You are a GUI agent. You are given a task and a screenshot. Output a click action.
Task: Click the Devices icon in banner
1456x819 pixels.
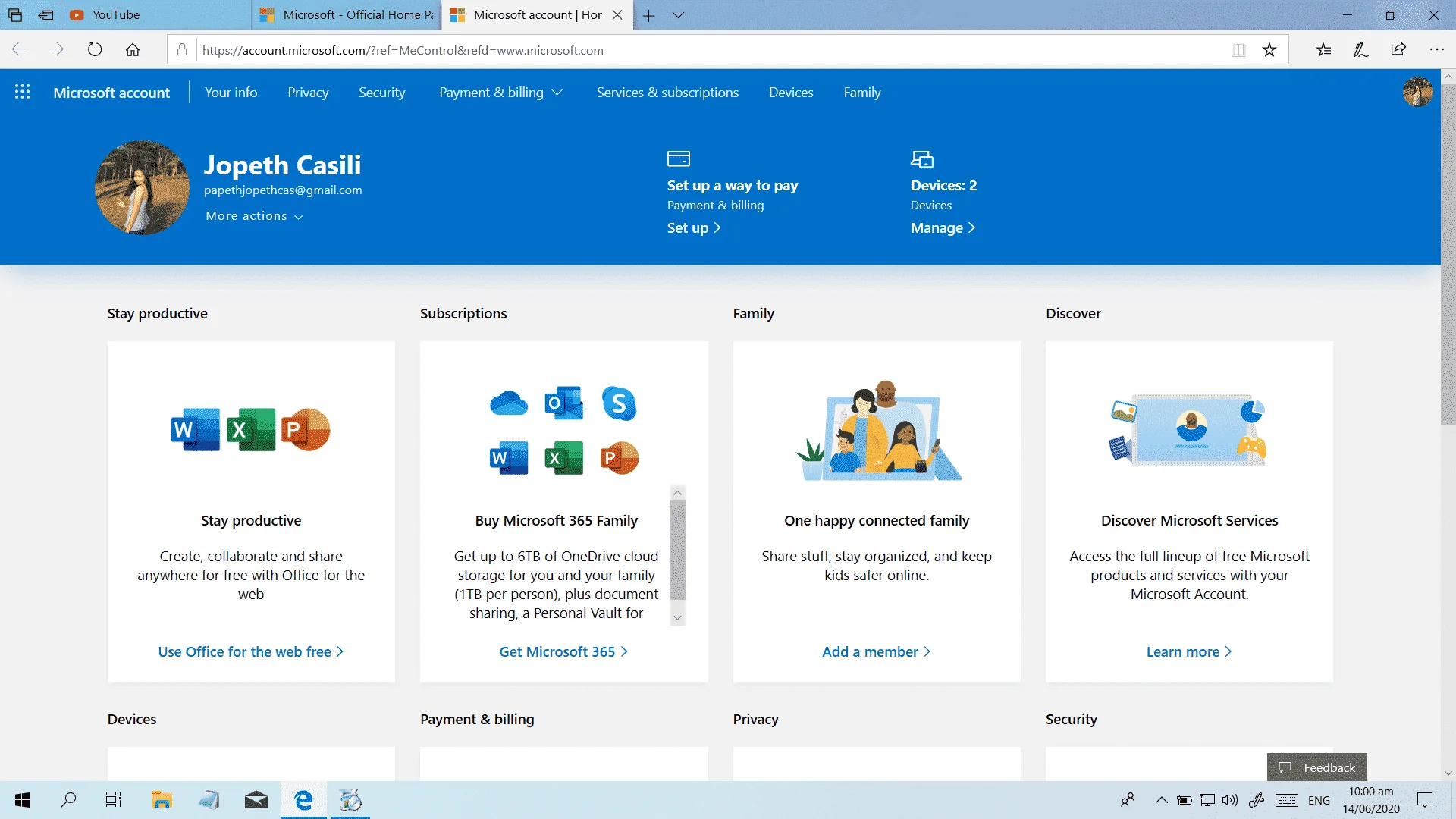tap(922, 158)
